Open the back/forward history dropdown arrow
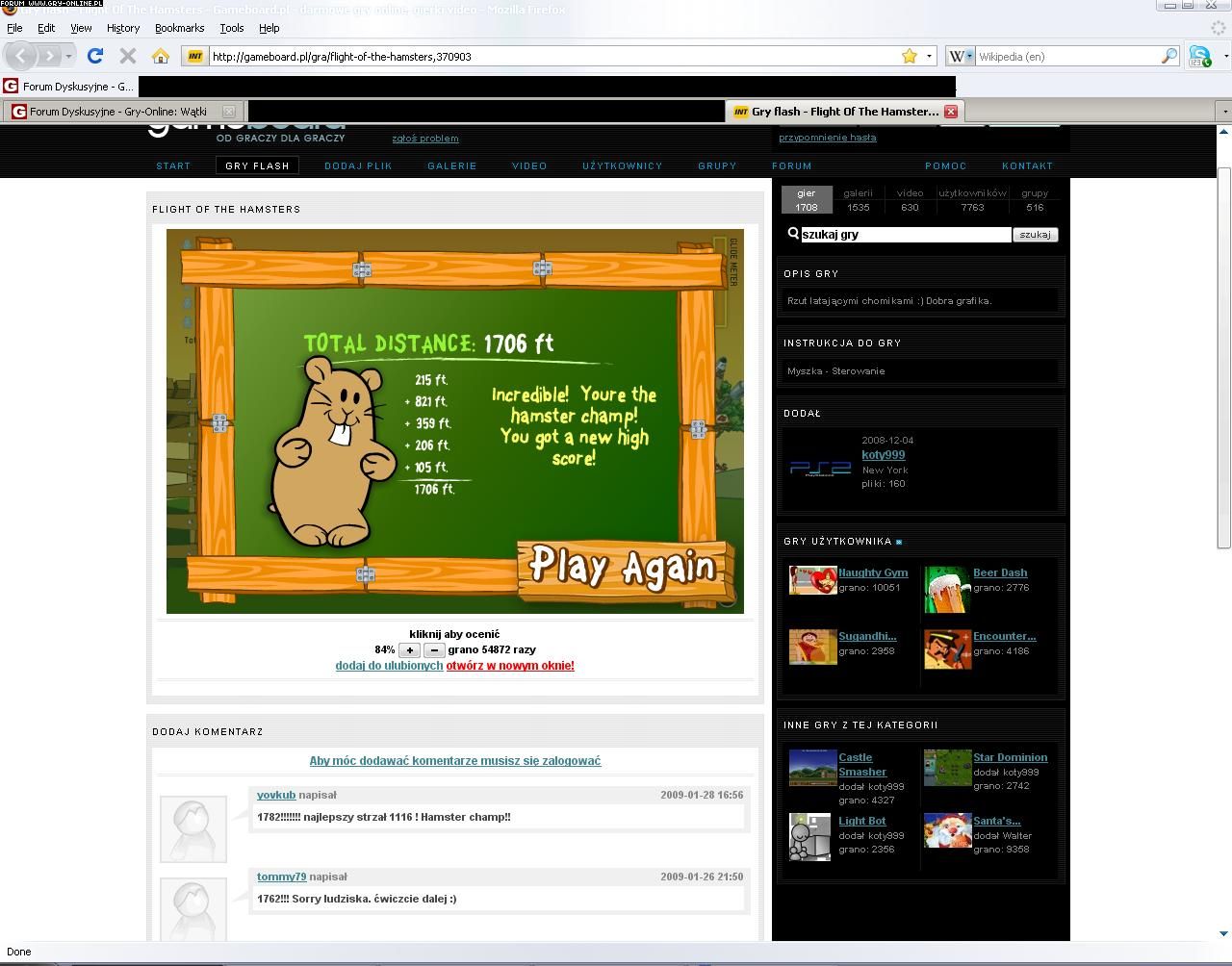Screen dimensions: 1232x966 pyautogui.click(x=69, y=56)
